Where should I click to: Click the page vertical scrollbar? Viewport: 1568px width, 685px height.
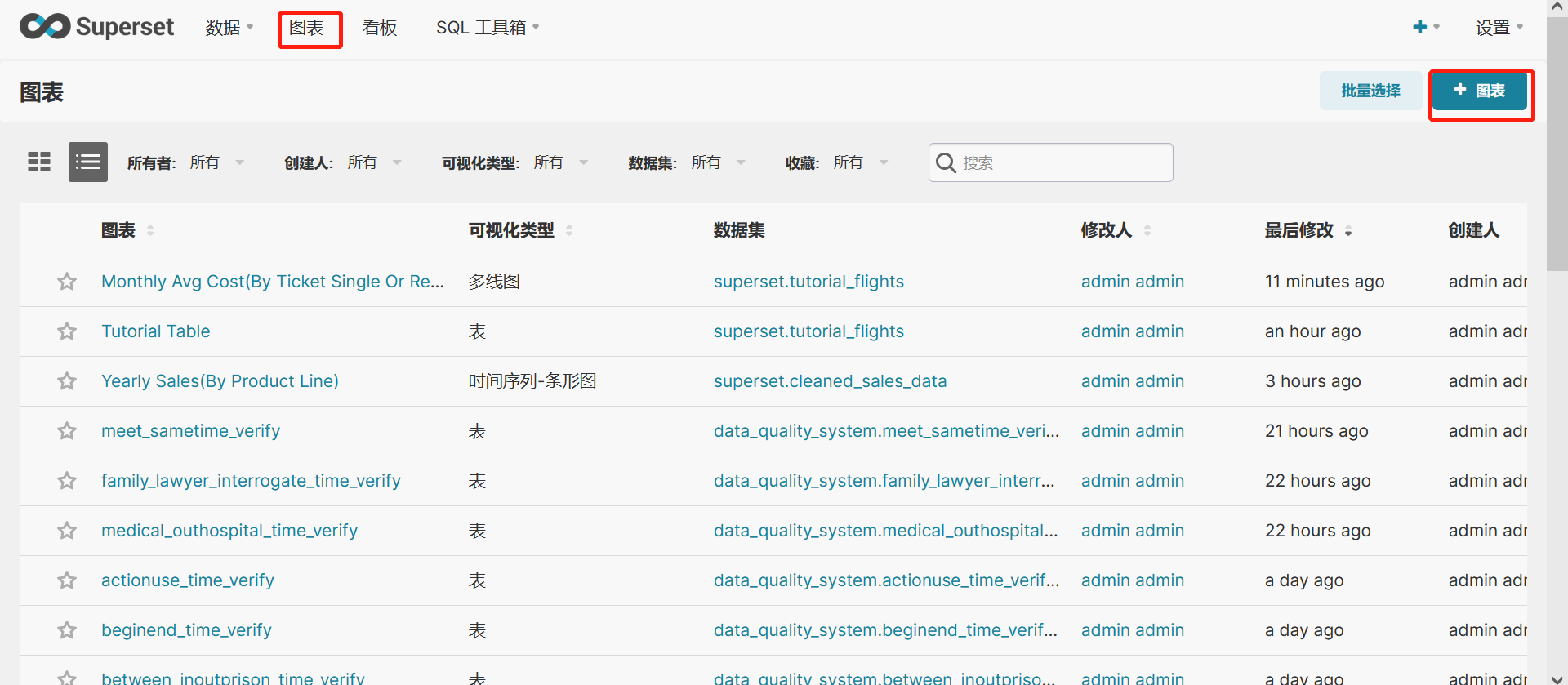(1557, 145)
